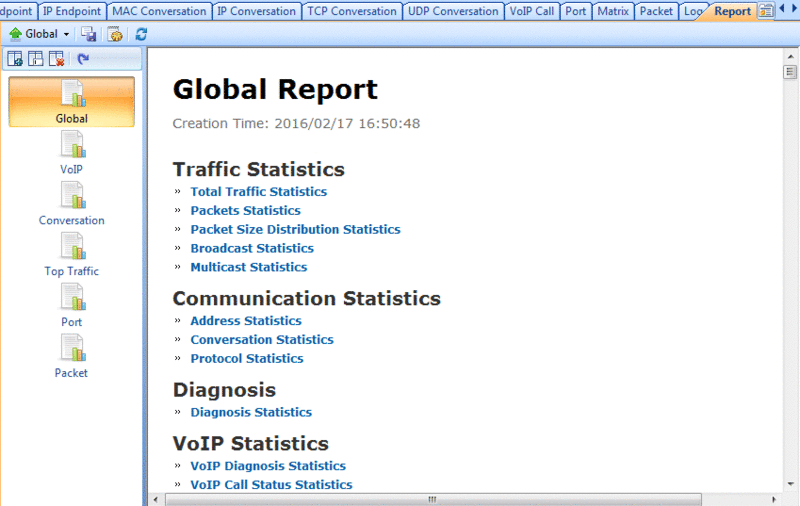Click the add new report icon

[15, 59]
